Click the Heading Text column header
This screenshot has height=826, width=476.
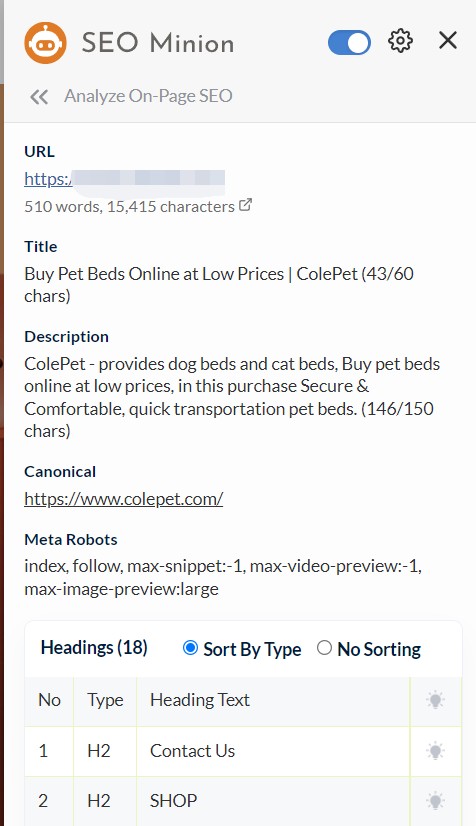(200, 700)
